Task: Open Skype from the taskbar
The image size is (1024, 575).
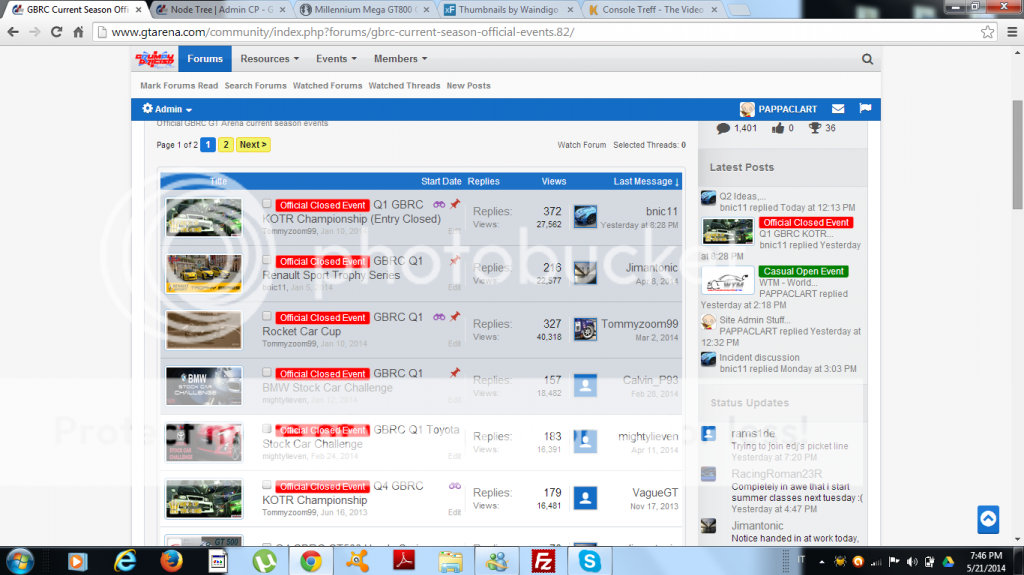Action: point(590,560)
